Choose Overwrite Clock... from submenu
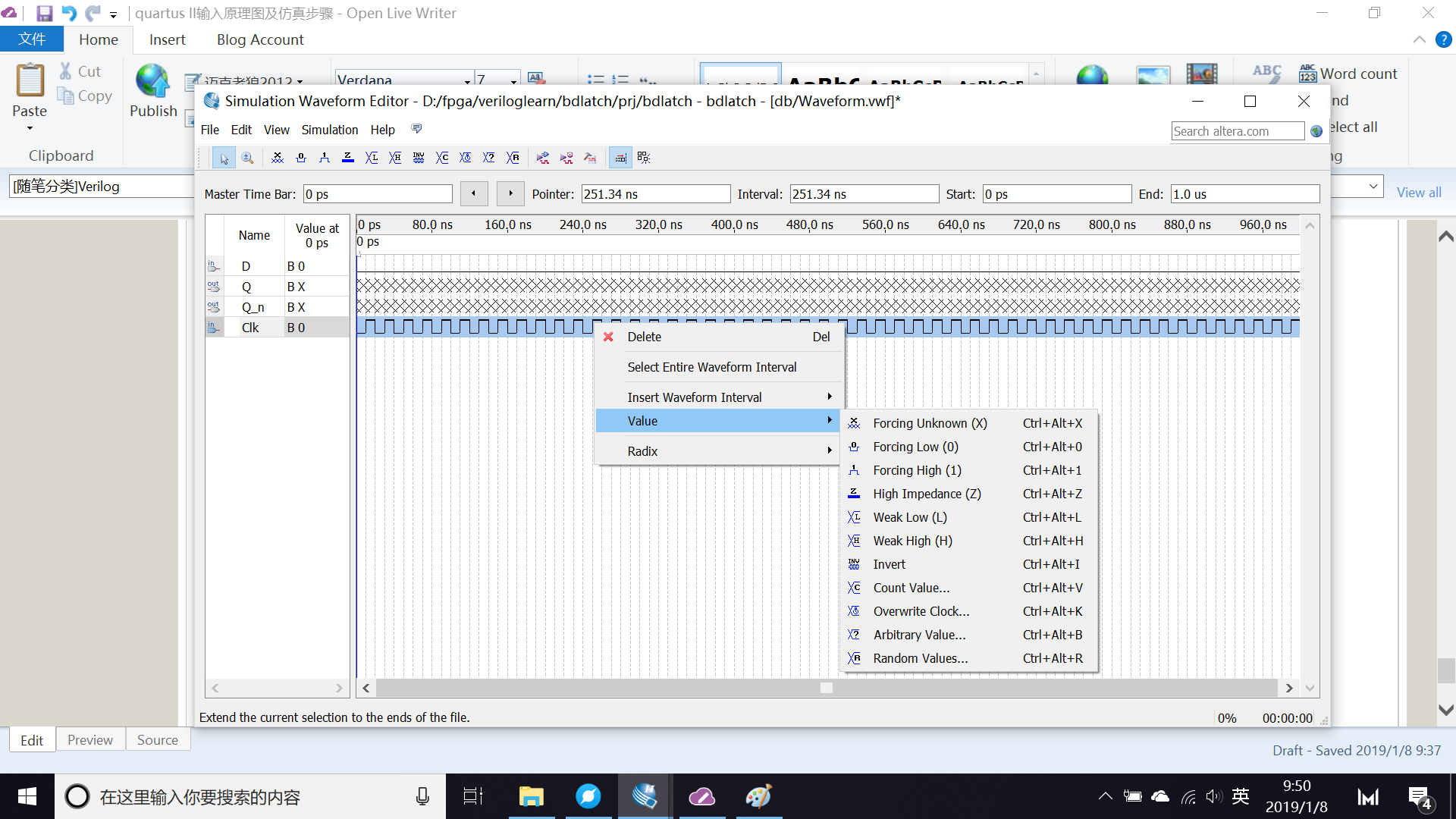This screenshot has height=819, width=1456. coord(969,611)
